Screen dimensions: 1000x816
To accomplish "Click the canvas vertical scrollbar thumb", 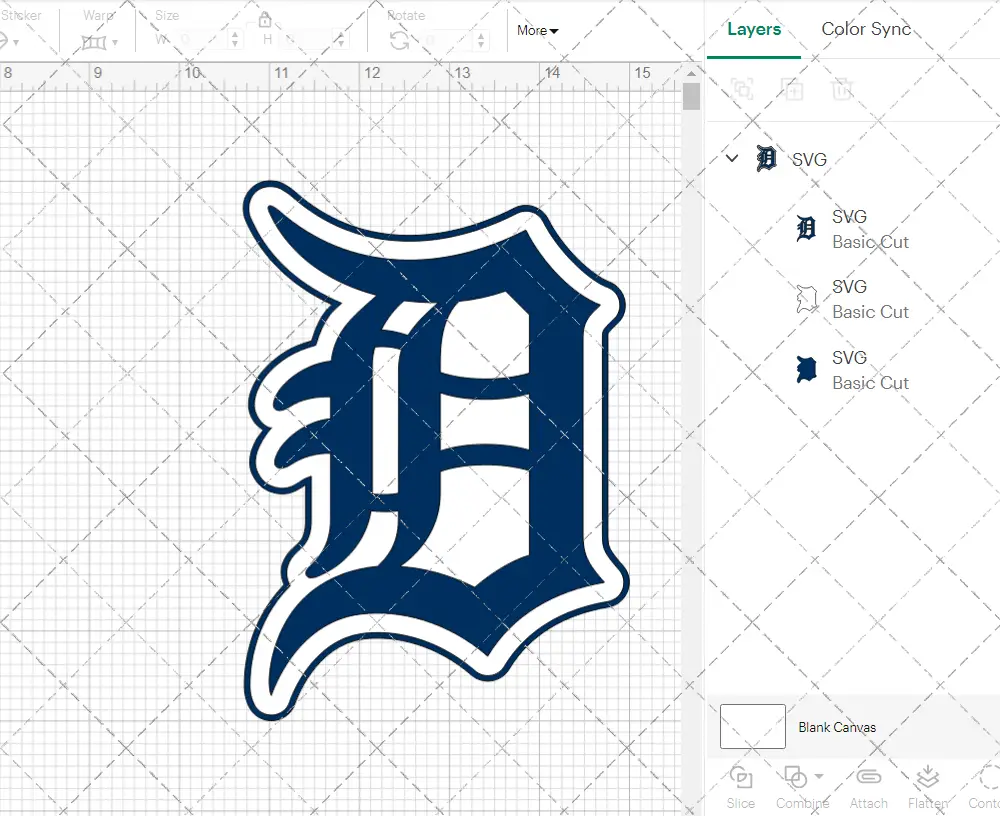I will click(691, 96).
